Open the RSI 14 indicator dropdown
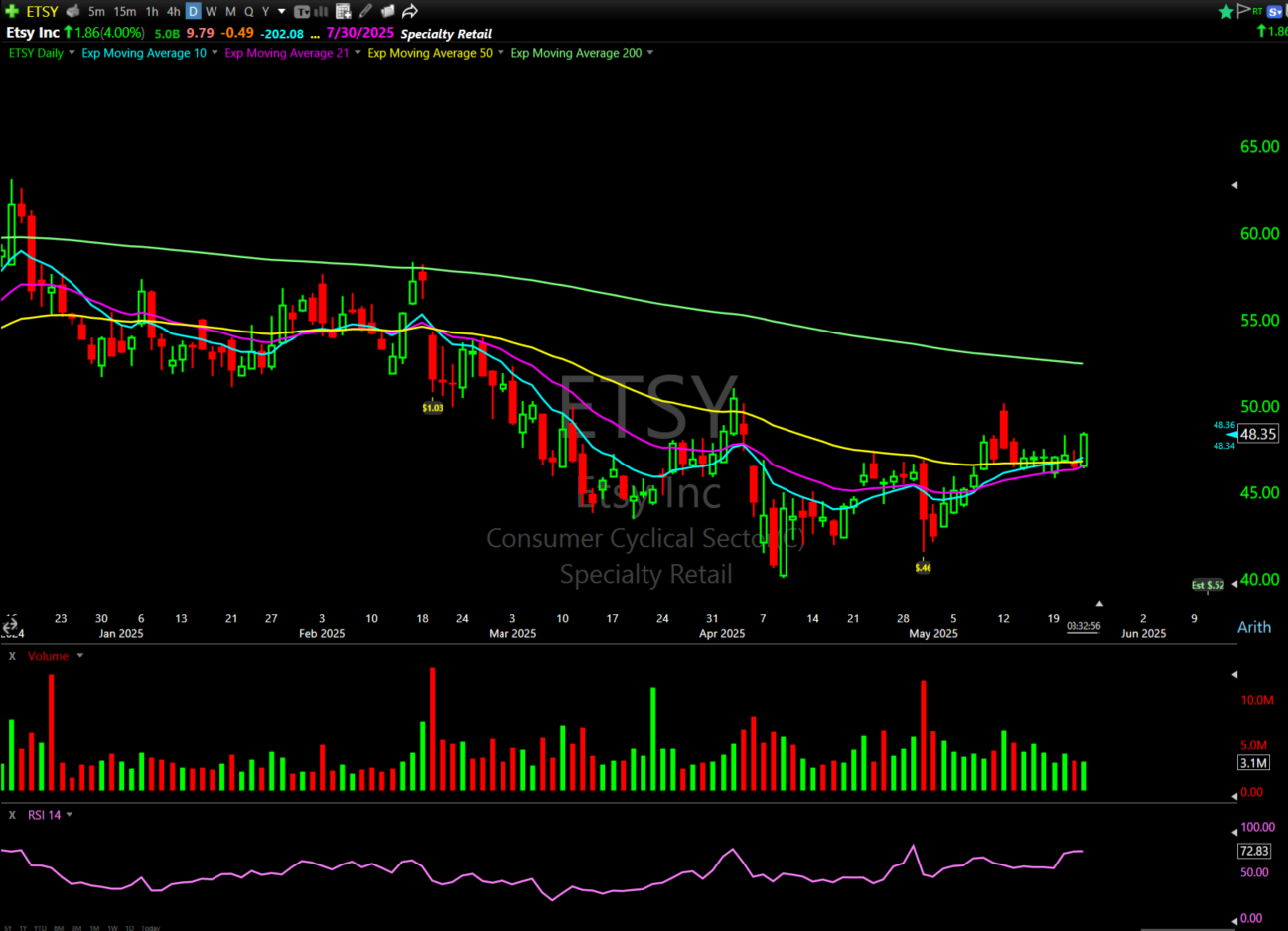Image resolution: width=1288 pixels, height=931 pixels. 70,815
